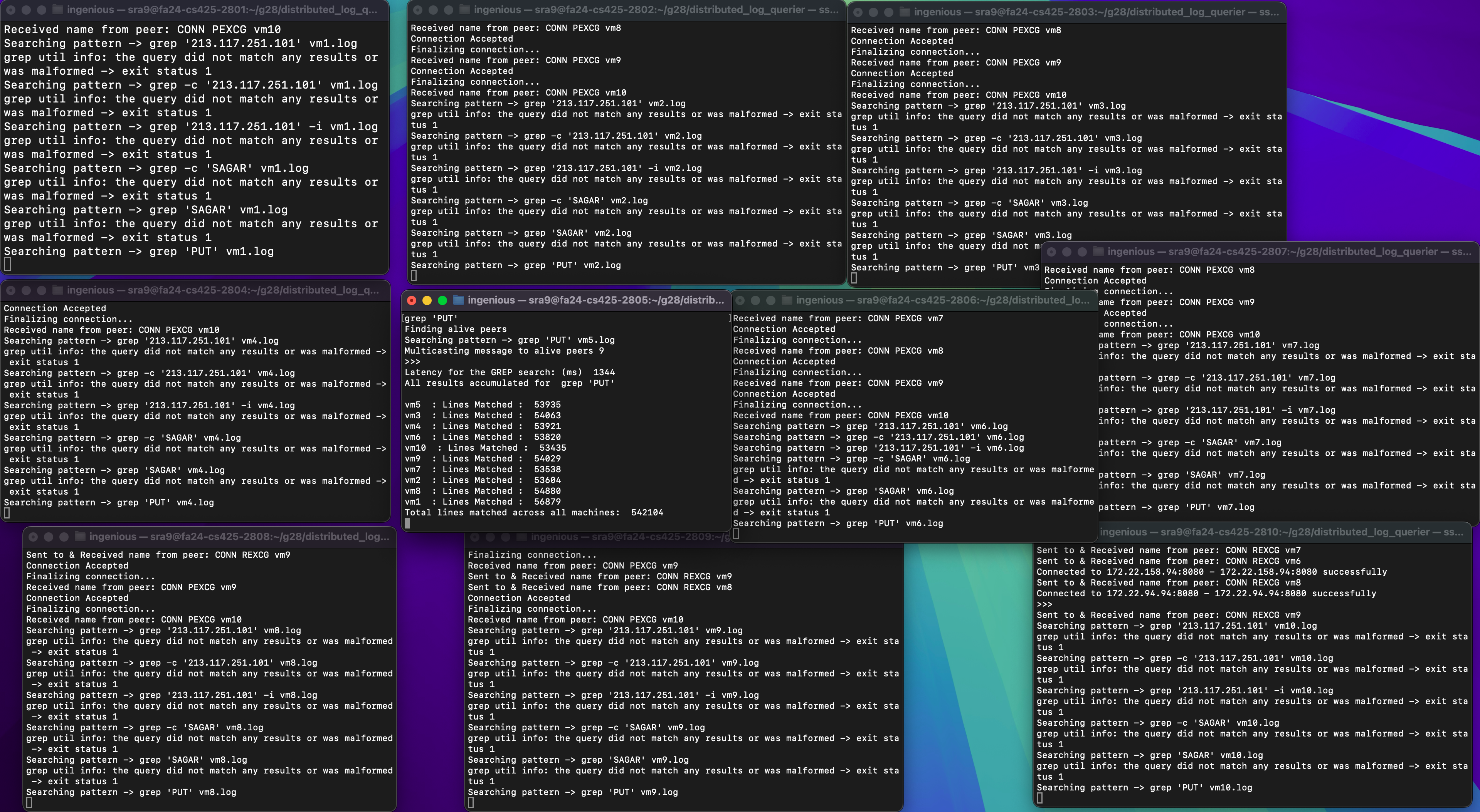Focus the fa24-cs425-2801 terminal by its title

222,10
